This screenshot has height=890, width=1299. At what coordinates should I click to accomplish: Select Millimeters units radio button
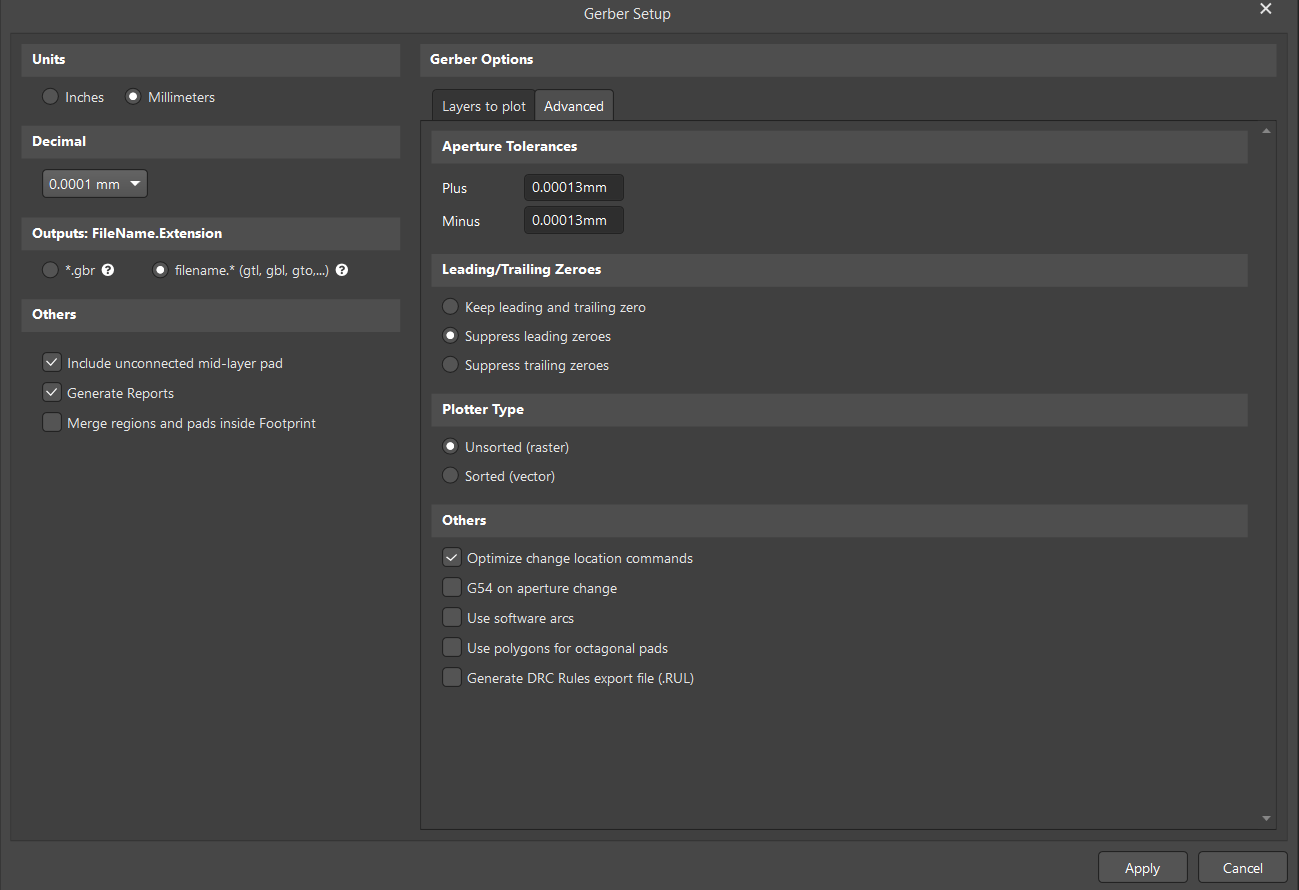(133, 97)
